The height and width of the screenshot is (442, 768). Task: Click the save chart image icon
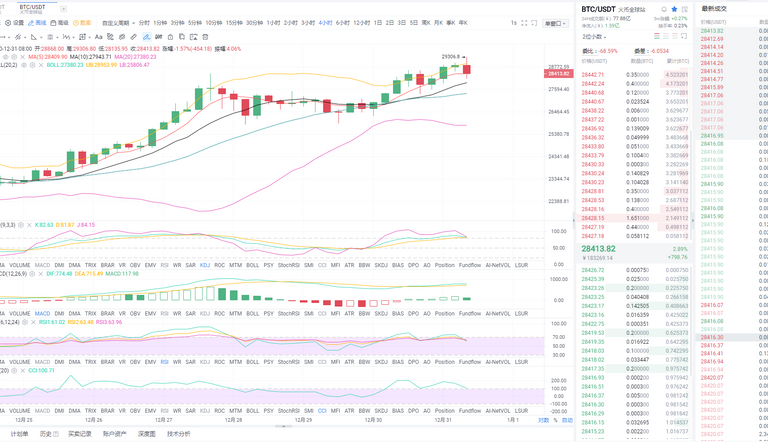pos(193,37)
